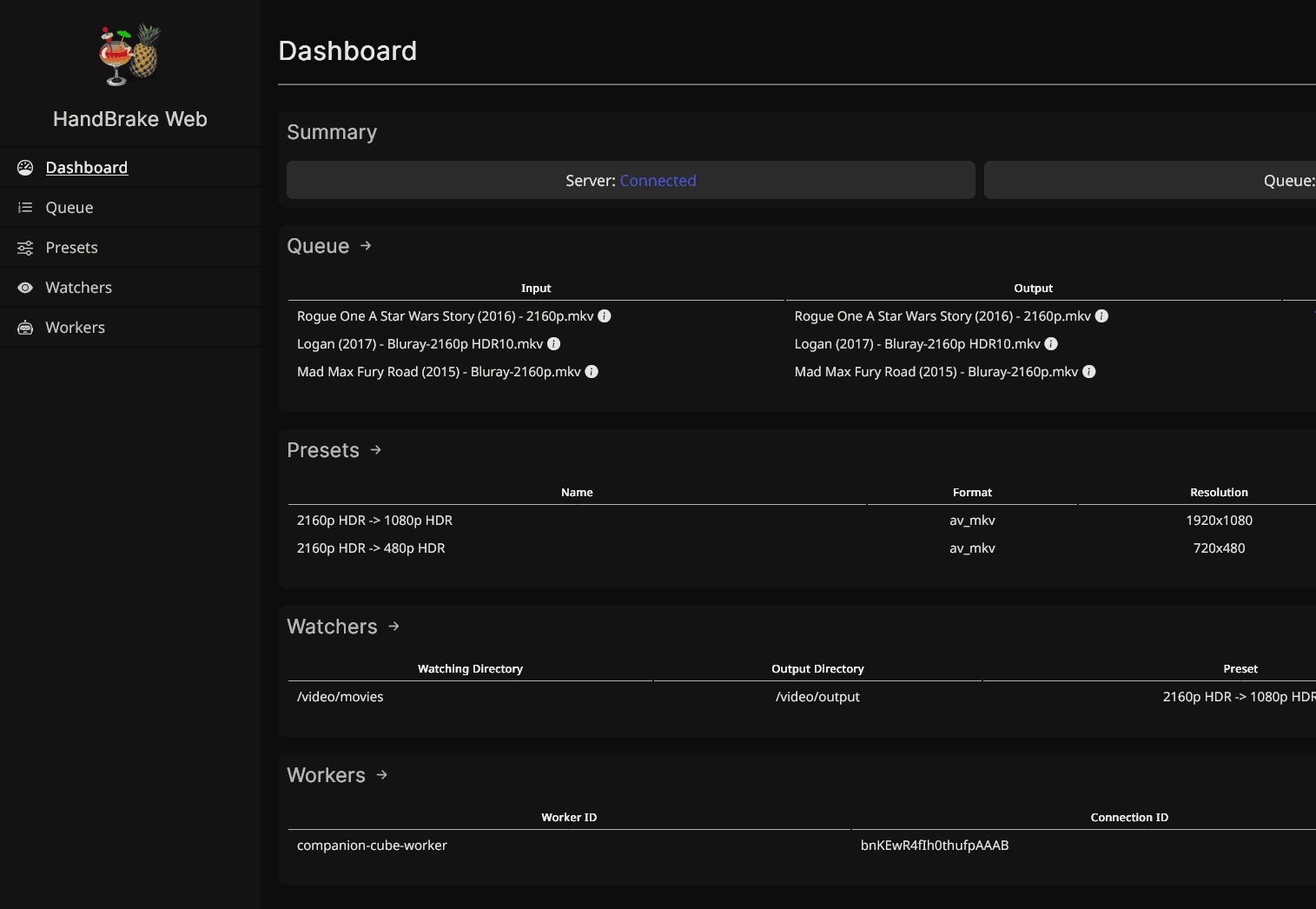The height and width of the screenshot is (909, 1316).
Task: Click preset row '2160p HDR -> 480p HDR'
Action: (371, 548)
